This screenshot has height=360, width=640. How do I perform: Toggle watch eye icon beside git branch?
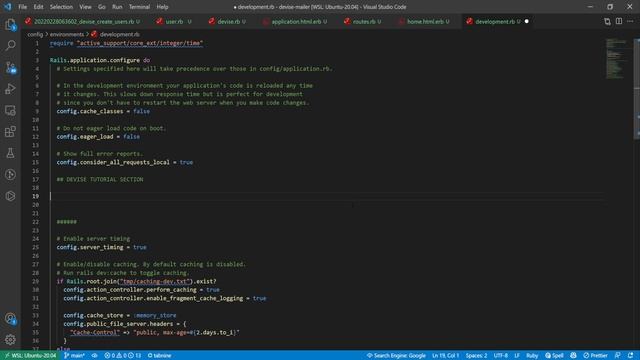94,356
